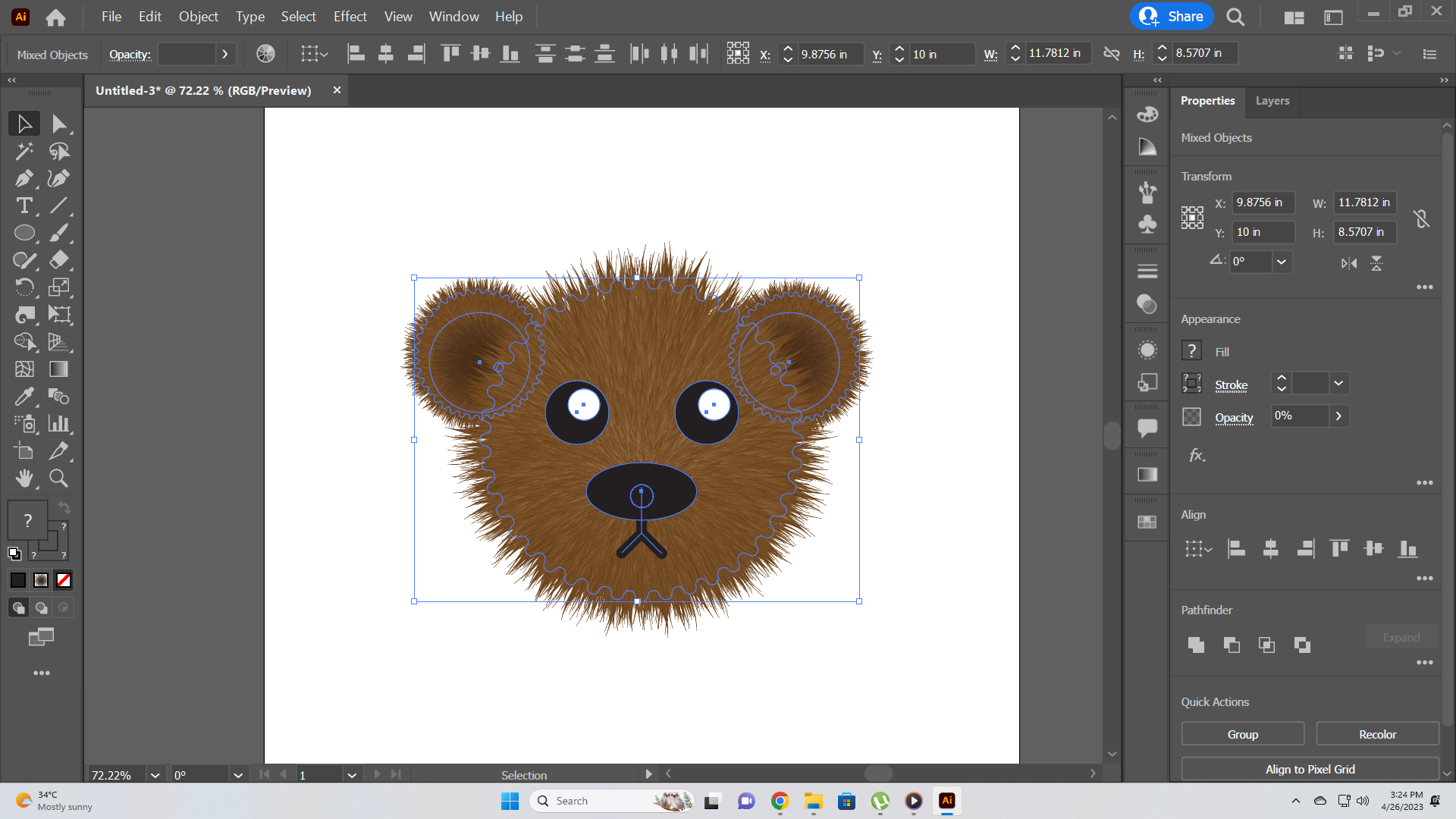Click Flip Horizontal icon in Transform
Viewport: 1456px width, 819px height.
[1348, 263]
